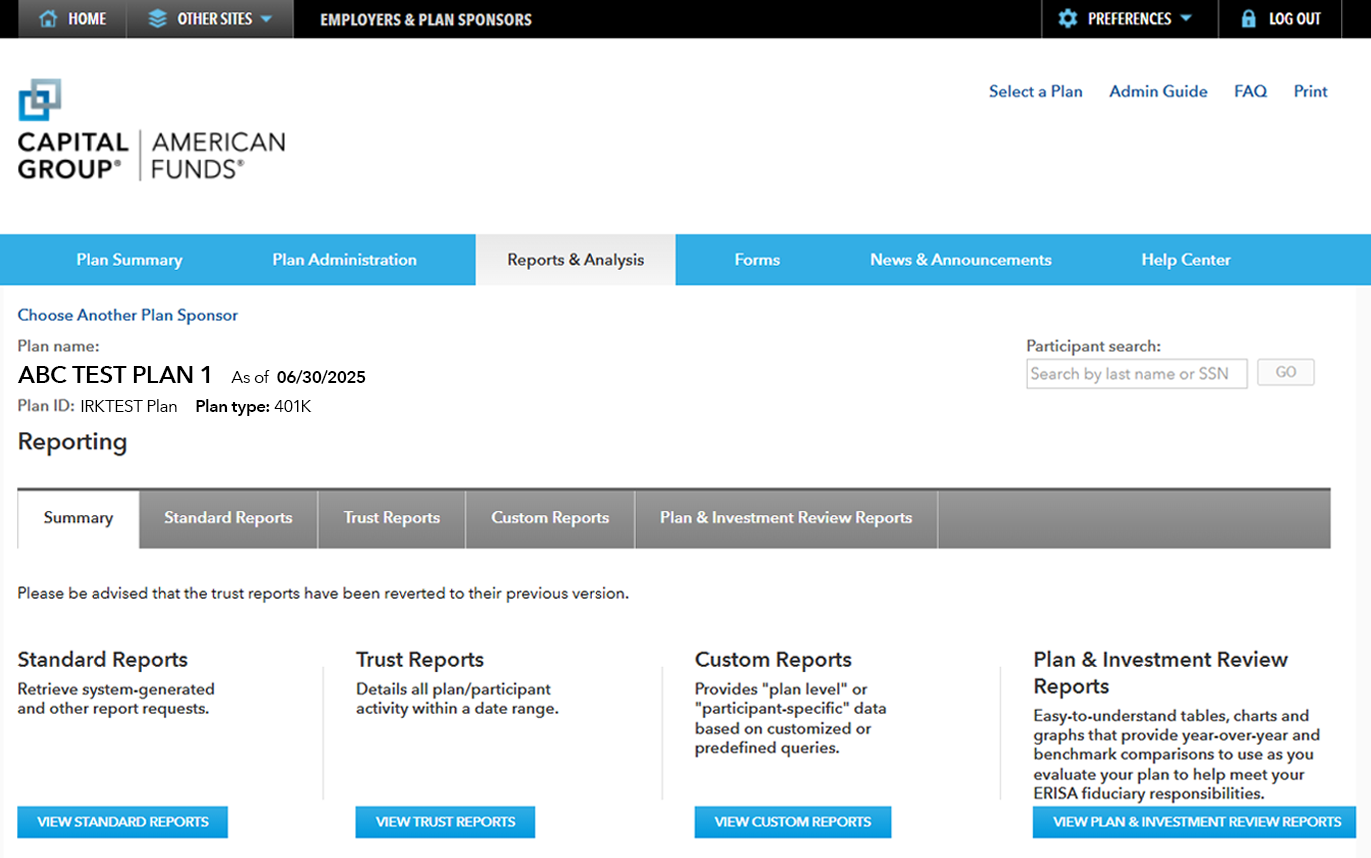This screenshot has height=858, width=1371.
Task: Open the Preferences dropdown menu
Action: point(1130,18)
